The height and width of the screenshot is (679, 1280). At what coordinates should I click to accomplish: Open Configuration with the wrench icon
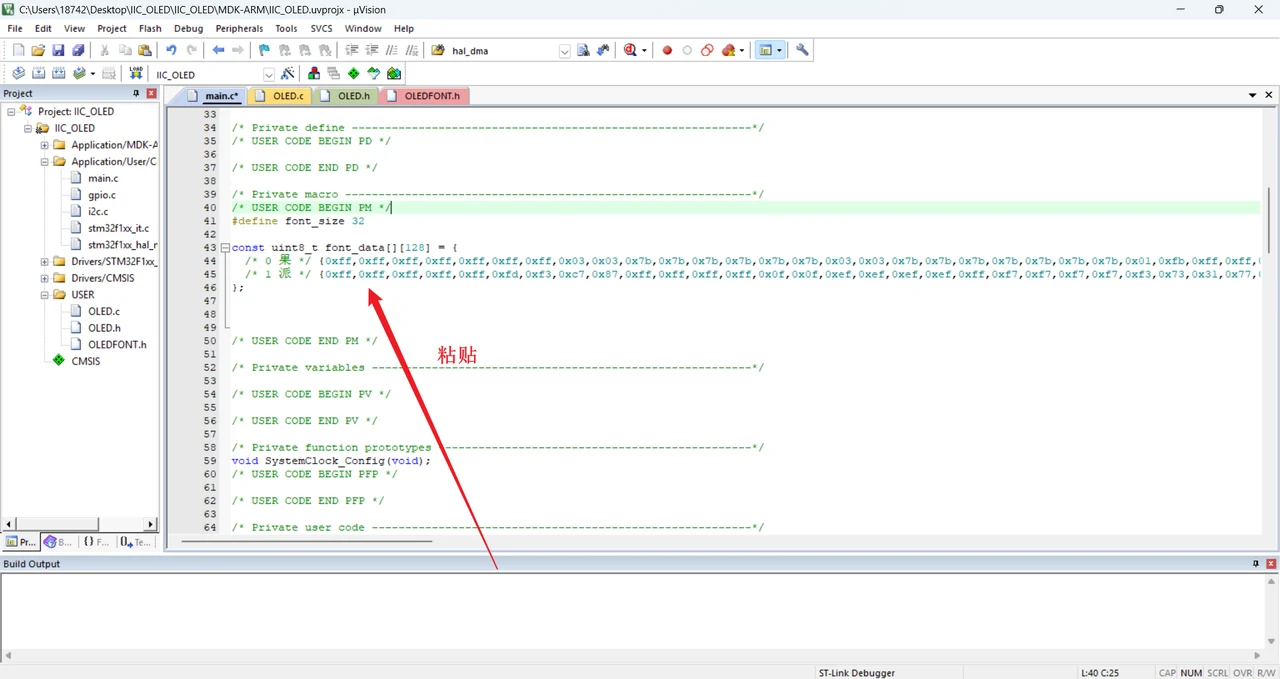802,50
